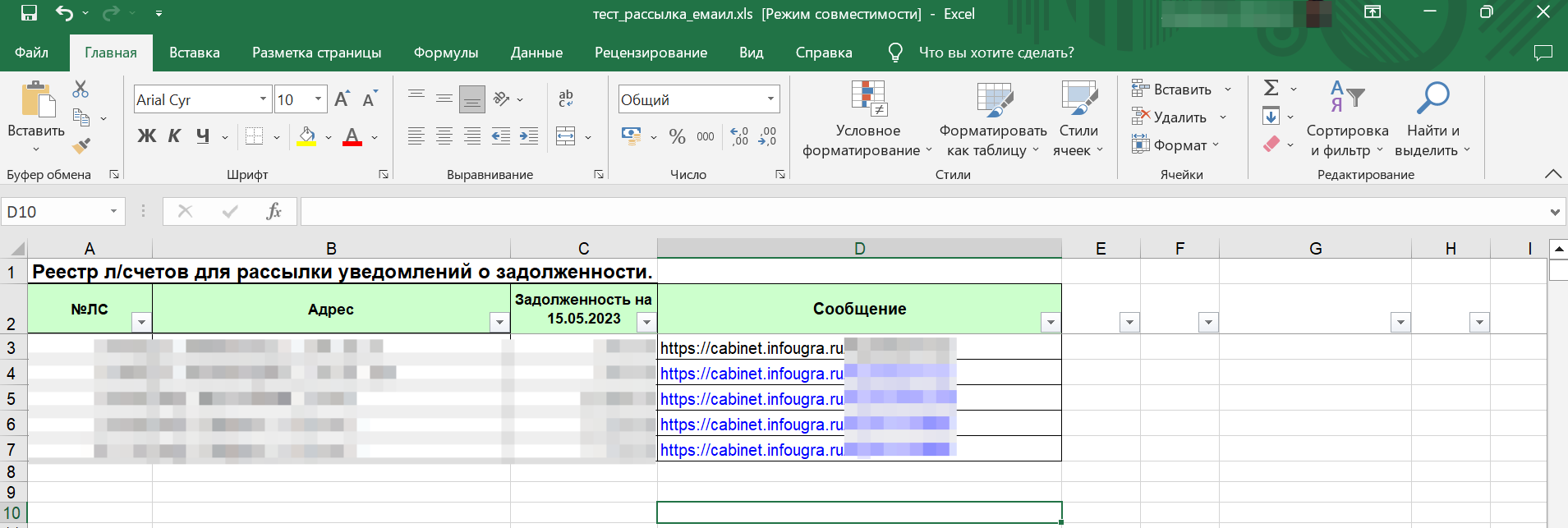Click the AutoSum sigma icon

pyautogui.click(x=1271, y=88)
